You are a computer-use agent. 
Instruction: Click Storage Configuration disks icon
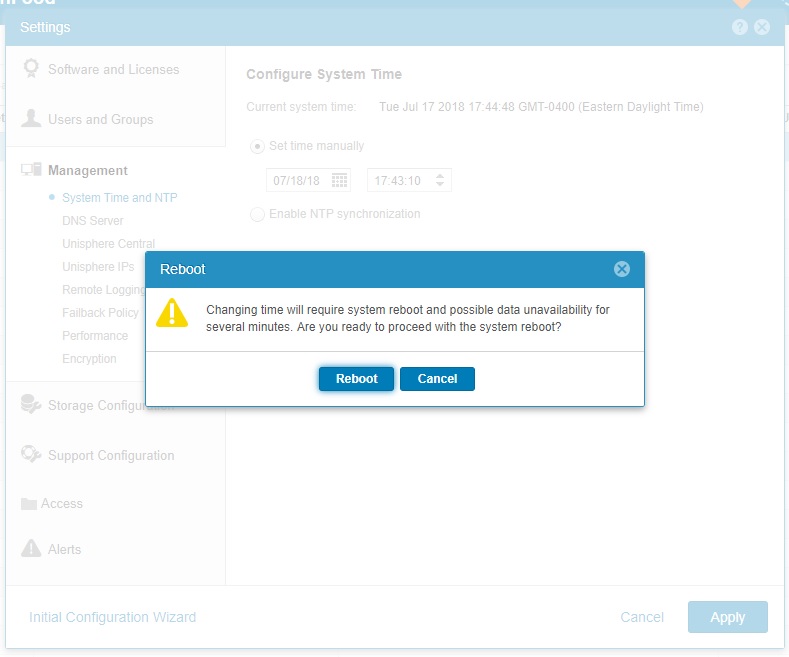pyautogui.click(x=31, y=404)
